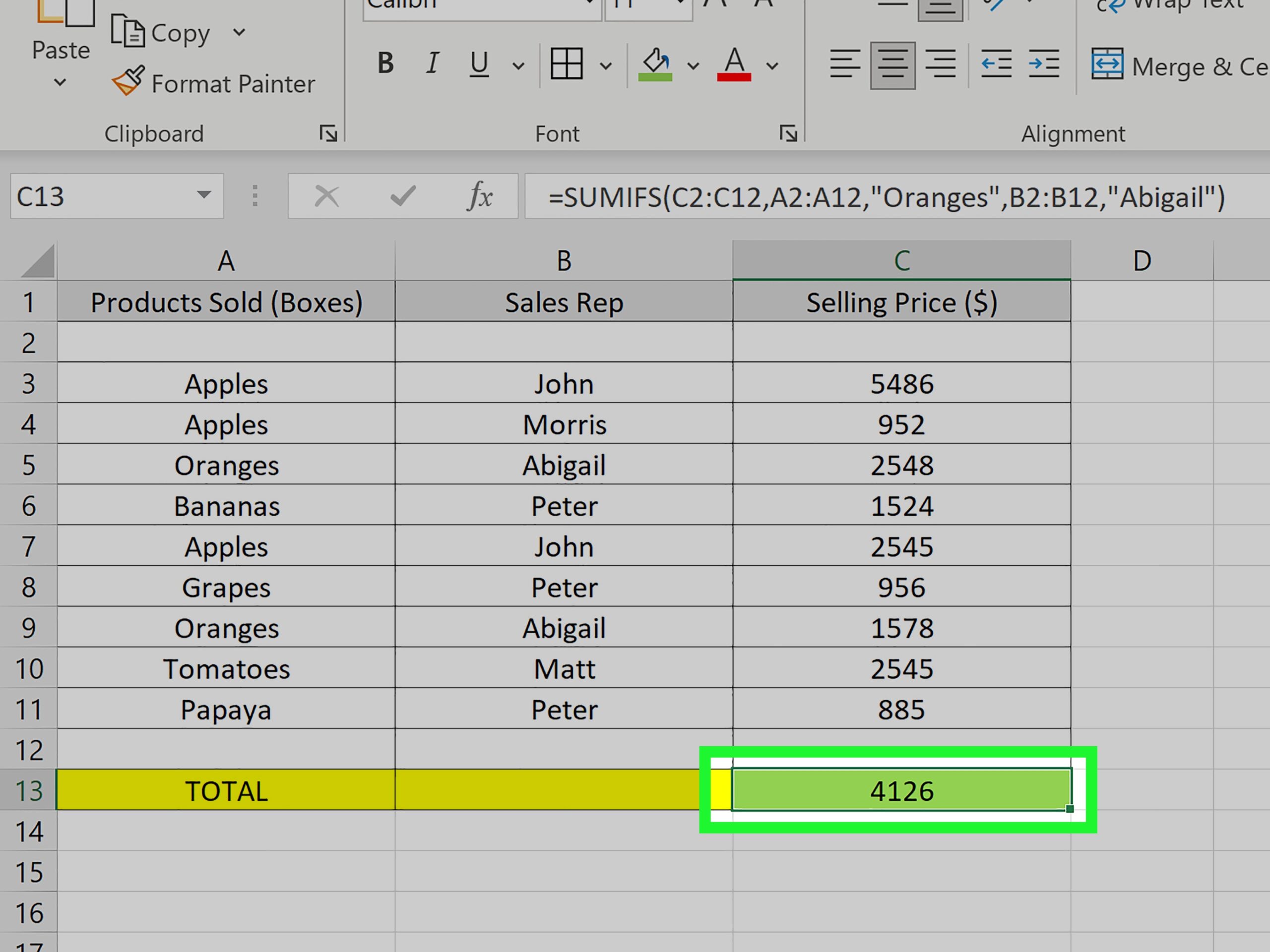Toggle Underline formatting
The width and height of the screenshot is (1270, 952).
(x=479, y=63)
